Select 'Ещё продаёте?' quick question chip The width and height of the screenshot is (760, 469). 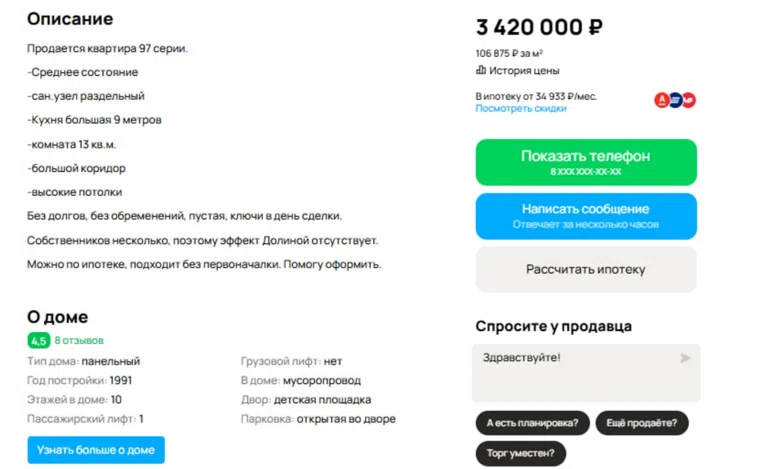[x=642, y=423]
